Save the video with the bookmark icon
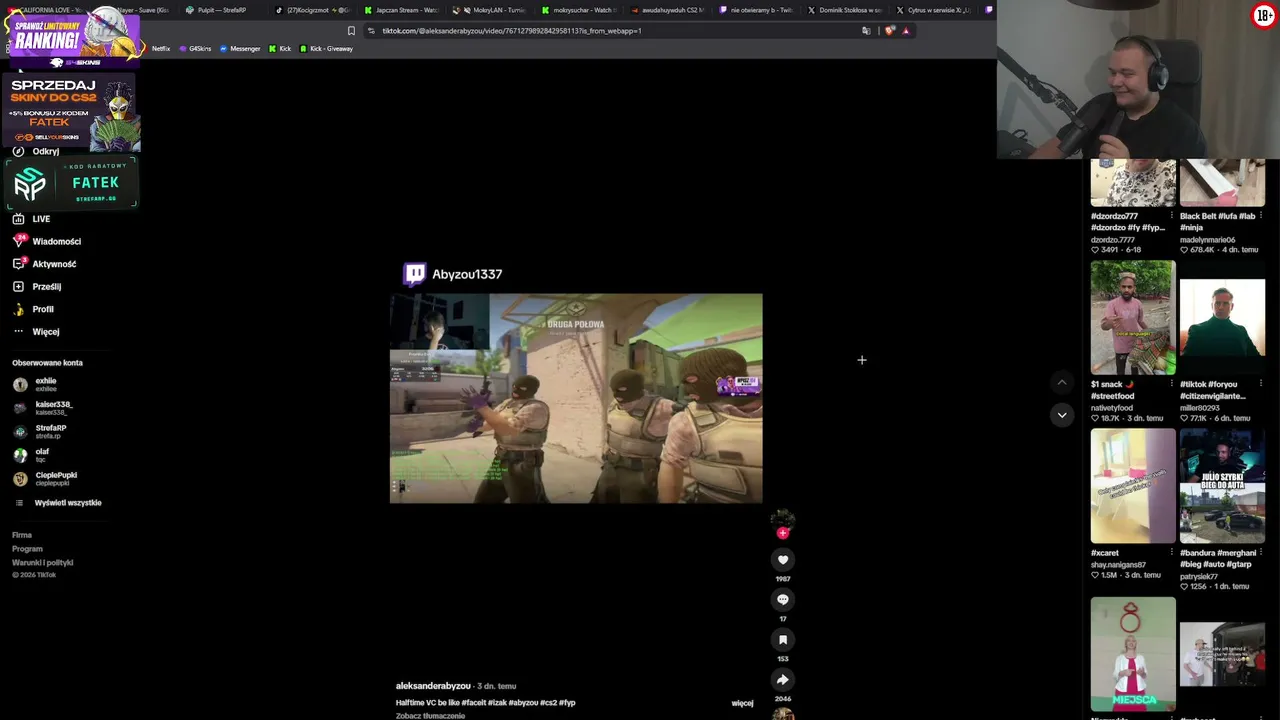Screen dimensions: 1280x720 click(783, 640)
